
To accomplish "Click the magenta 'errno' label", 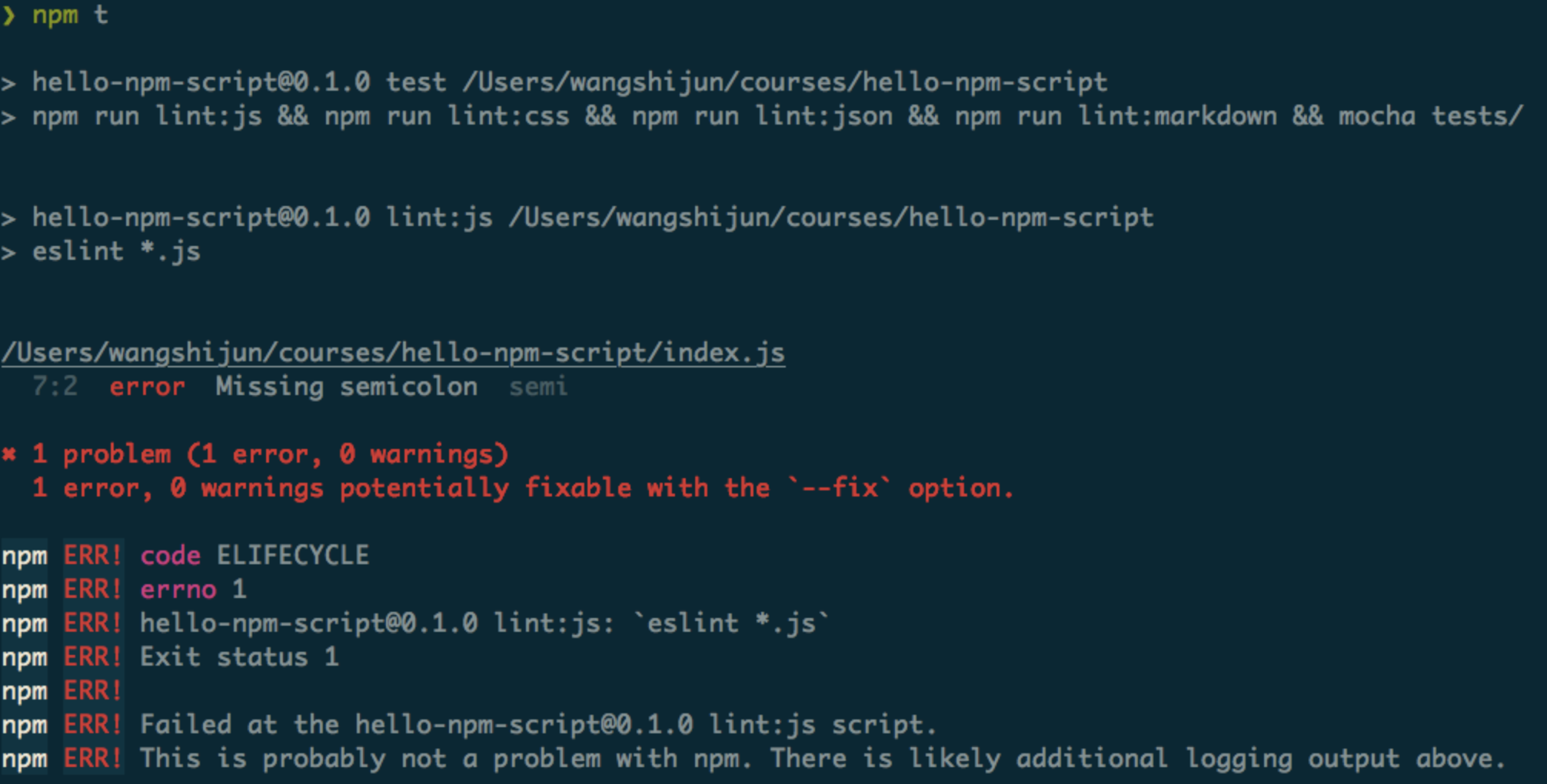I will (x=178, y=590).
